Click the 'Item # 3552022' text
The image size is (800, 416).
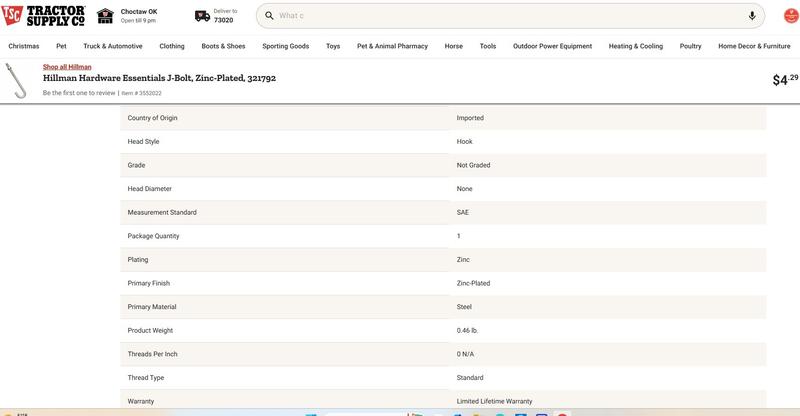[141, 93]
